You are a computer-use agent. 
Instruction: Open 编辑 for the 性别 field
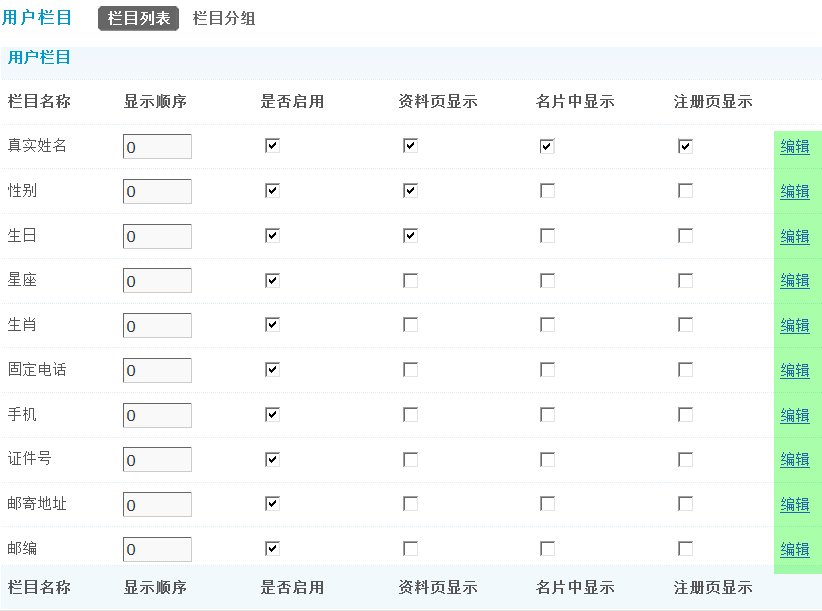[x=794, y=191]
